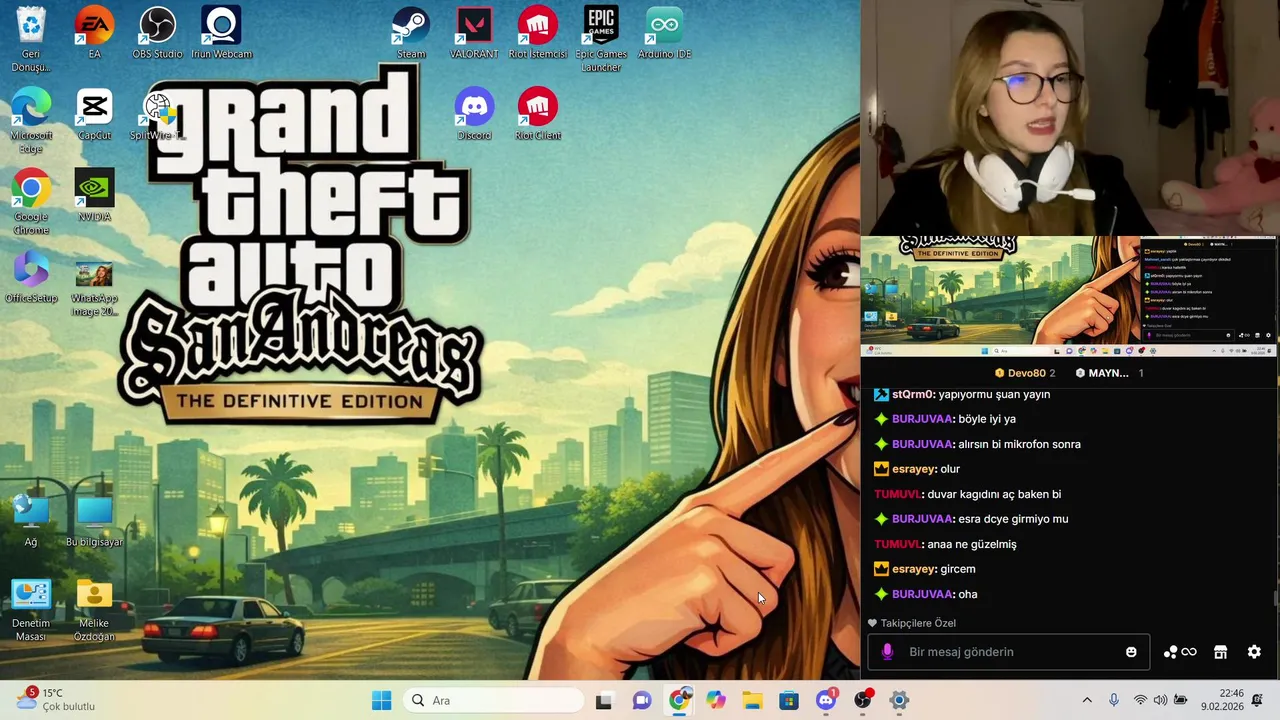Open the Steam desktop shortcut

[411, 32]
